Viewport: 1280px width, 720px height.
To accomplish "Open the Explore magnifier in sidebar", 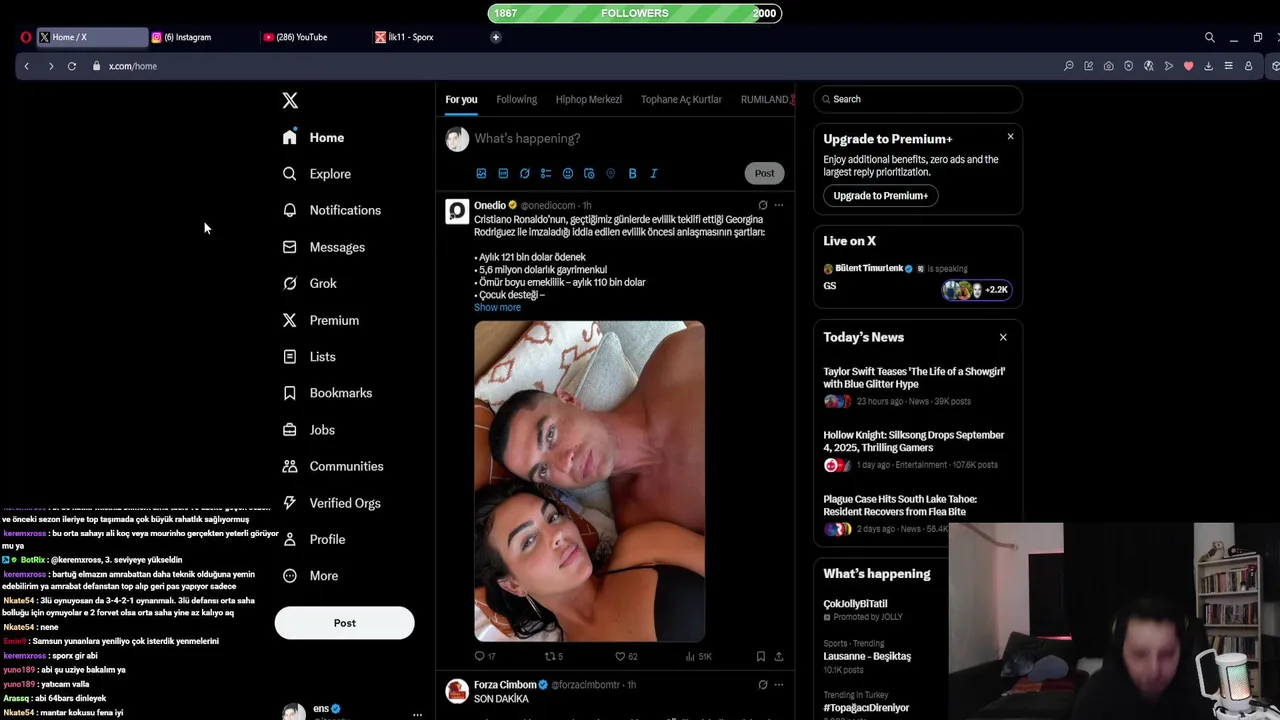I will pos(289,174).
